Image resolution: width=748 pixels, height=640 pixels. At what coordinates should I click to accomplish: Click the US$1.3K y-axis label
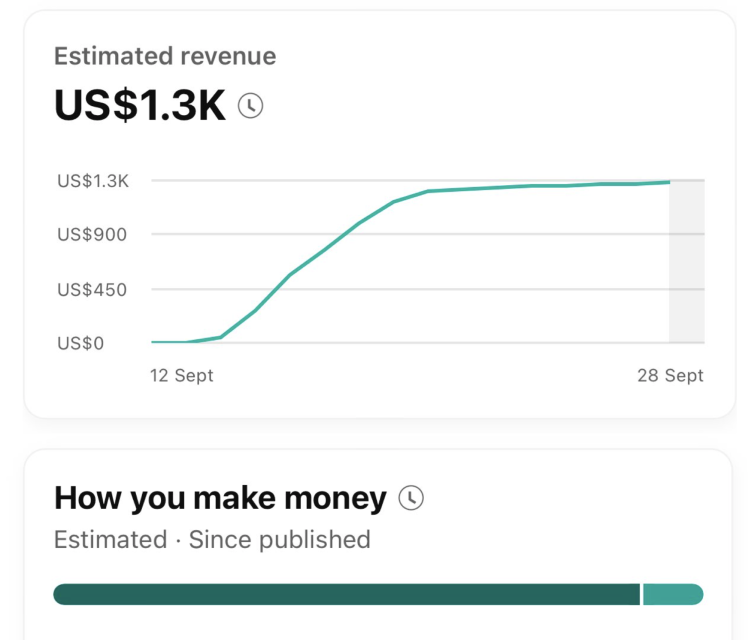point(93,181)
